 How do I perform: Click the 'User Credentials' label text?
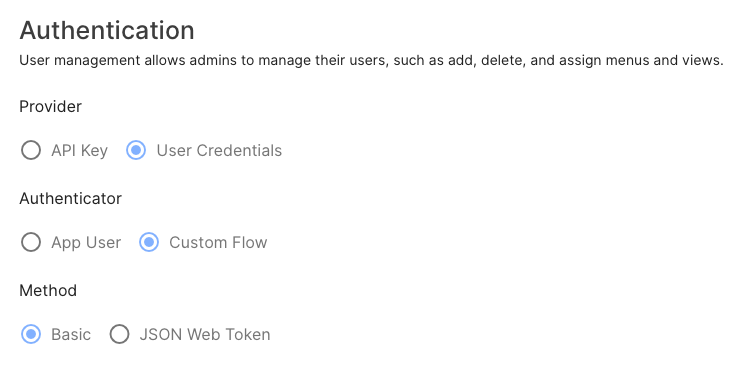tap(219, 150)
